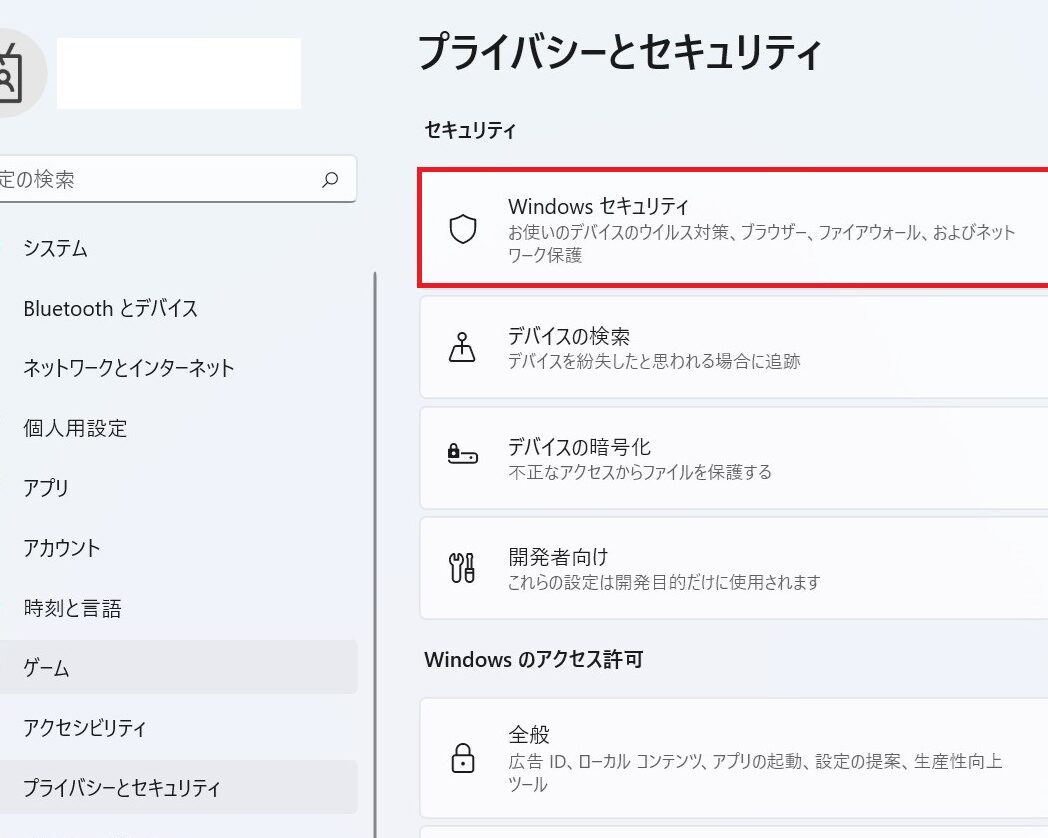Image resolution: width=1048 pixels, height=838 pixels.
Task: Click the settings search input field
Action: pyautogui.click(x=177, y=179)
